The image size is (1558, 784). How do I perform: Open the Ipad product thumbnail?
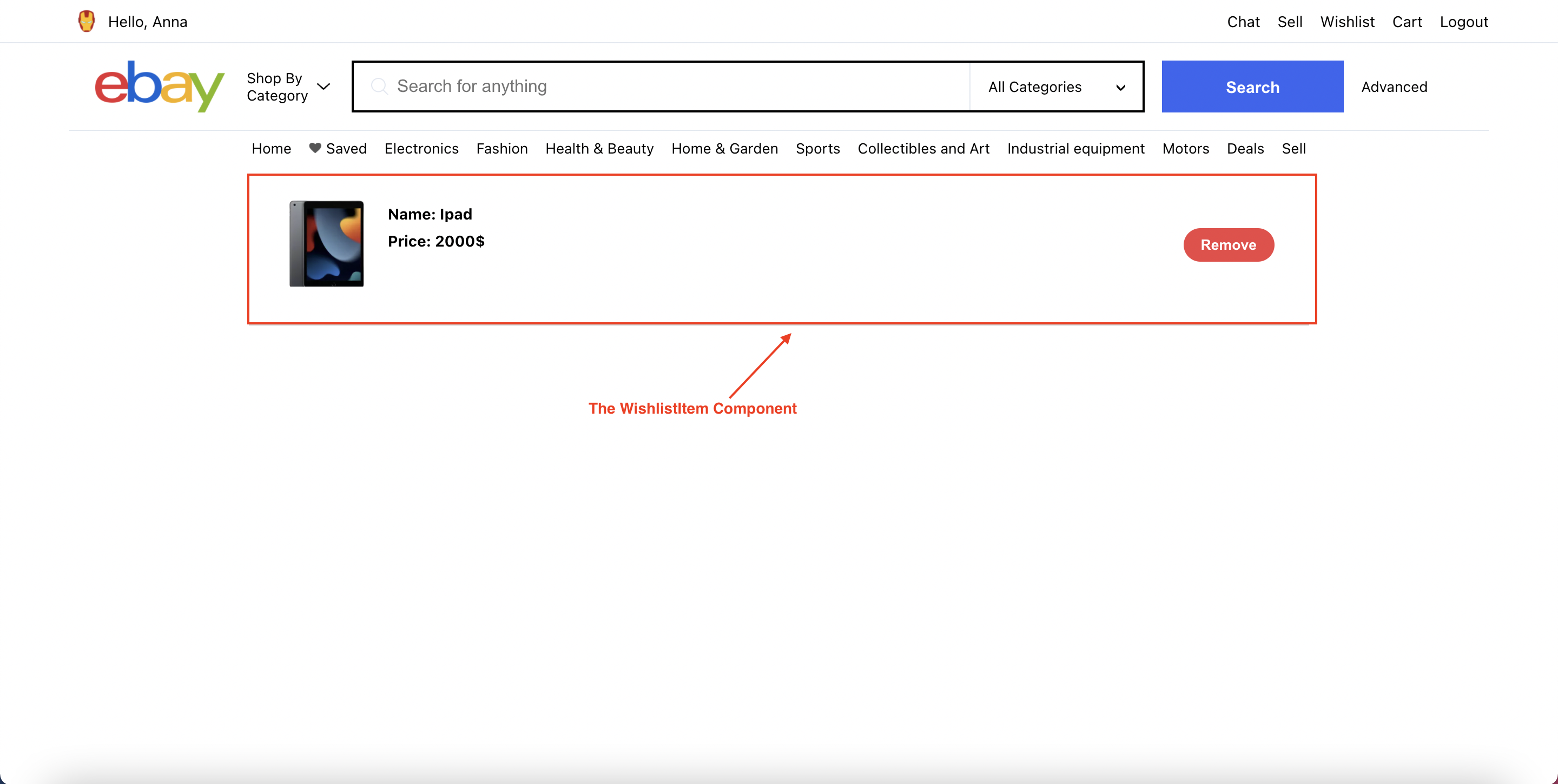click(327, 244)
